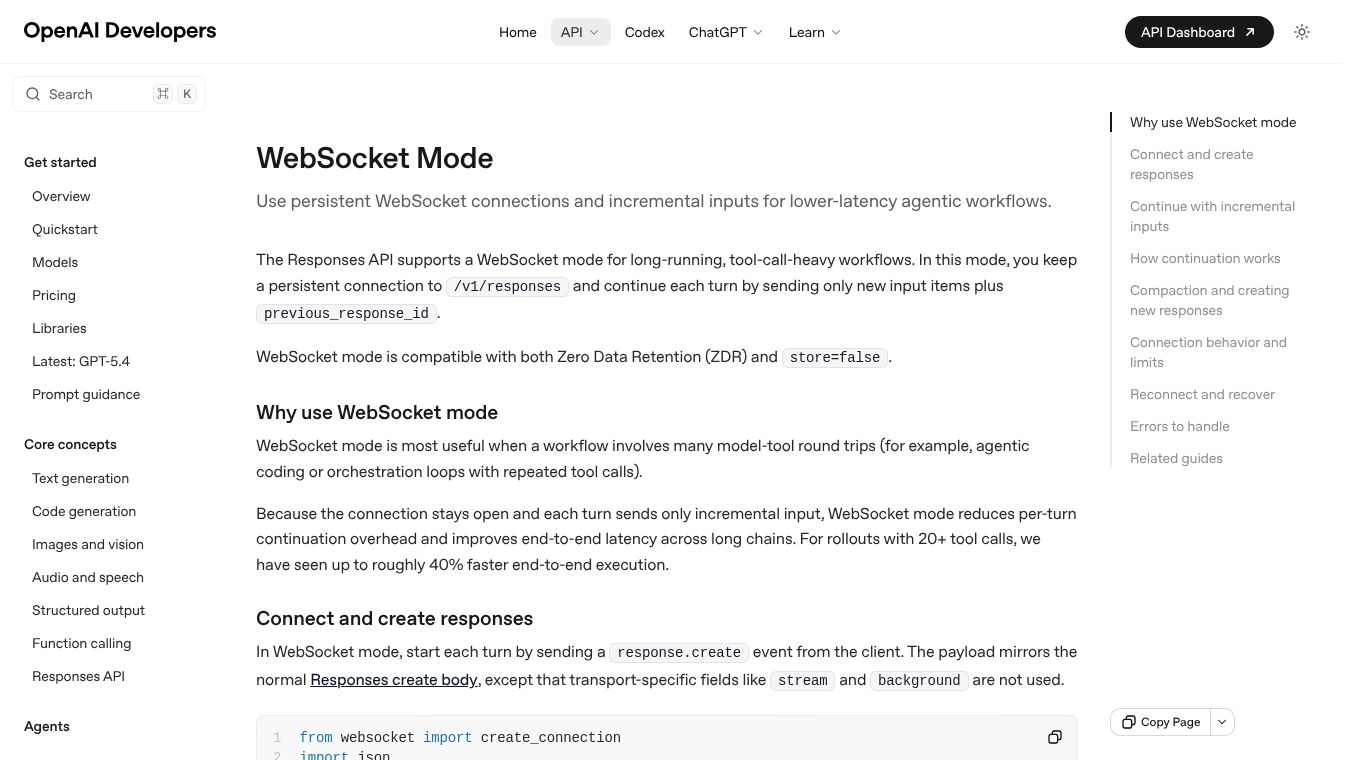Open the Quickstart page from the sidebar

click(64, 229)
